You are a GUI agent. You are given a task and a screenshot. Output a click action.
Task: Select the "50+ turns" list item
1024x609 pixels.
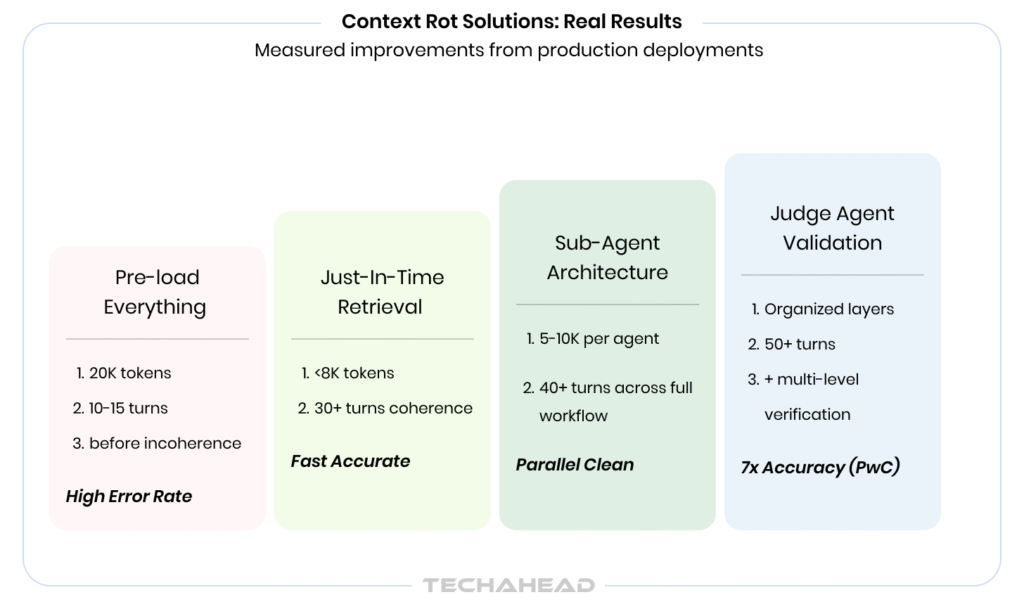(x=799, y=344)
